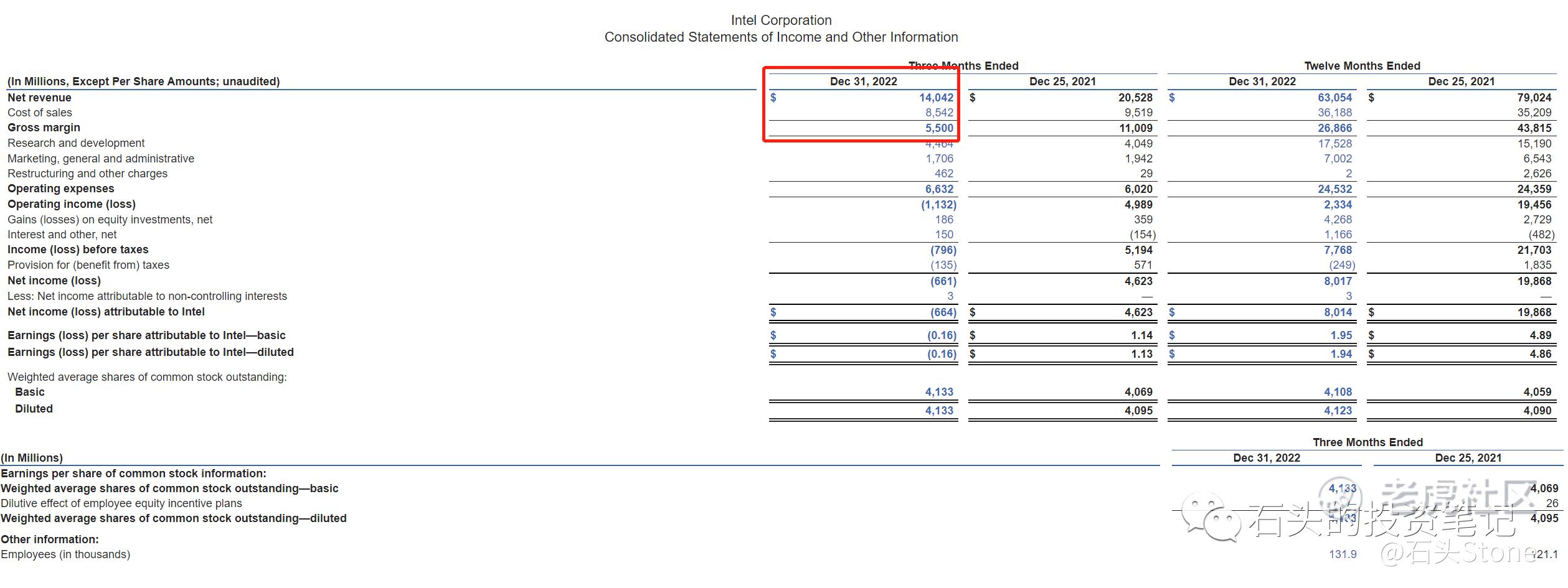Click the tax provision value (249)

click(x=1342, y=265)
